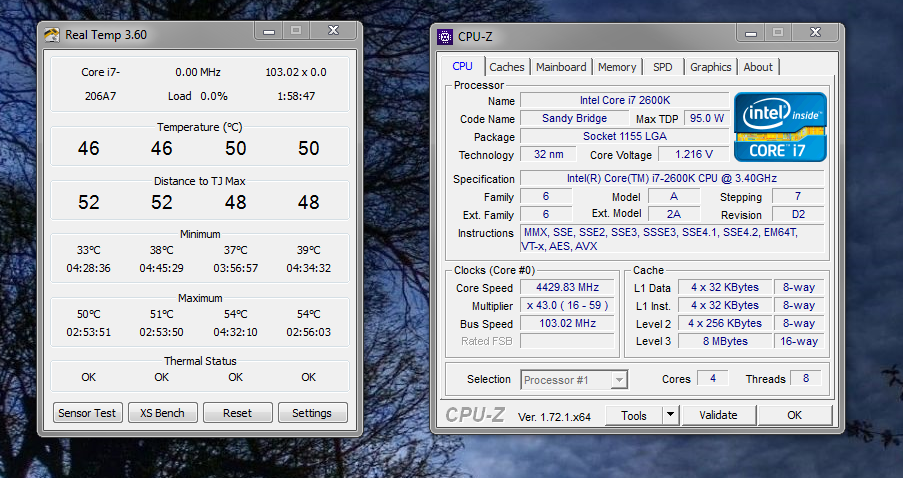
Task: Open the Tools dropdown arrow in CPU-Z
Action: tap(670, 415)
